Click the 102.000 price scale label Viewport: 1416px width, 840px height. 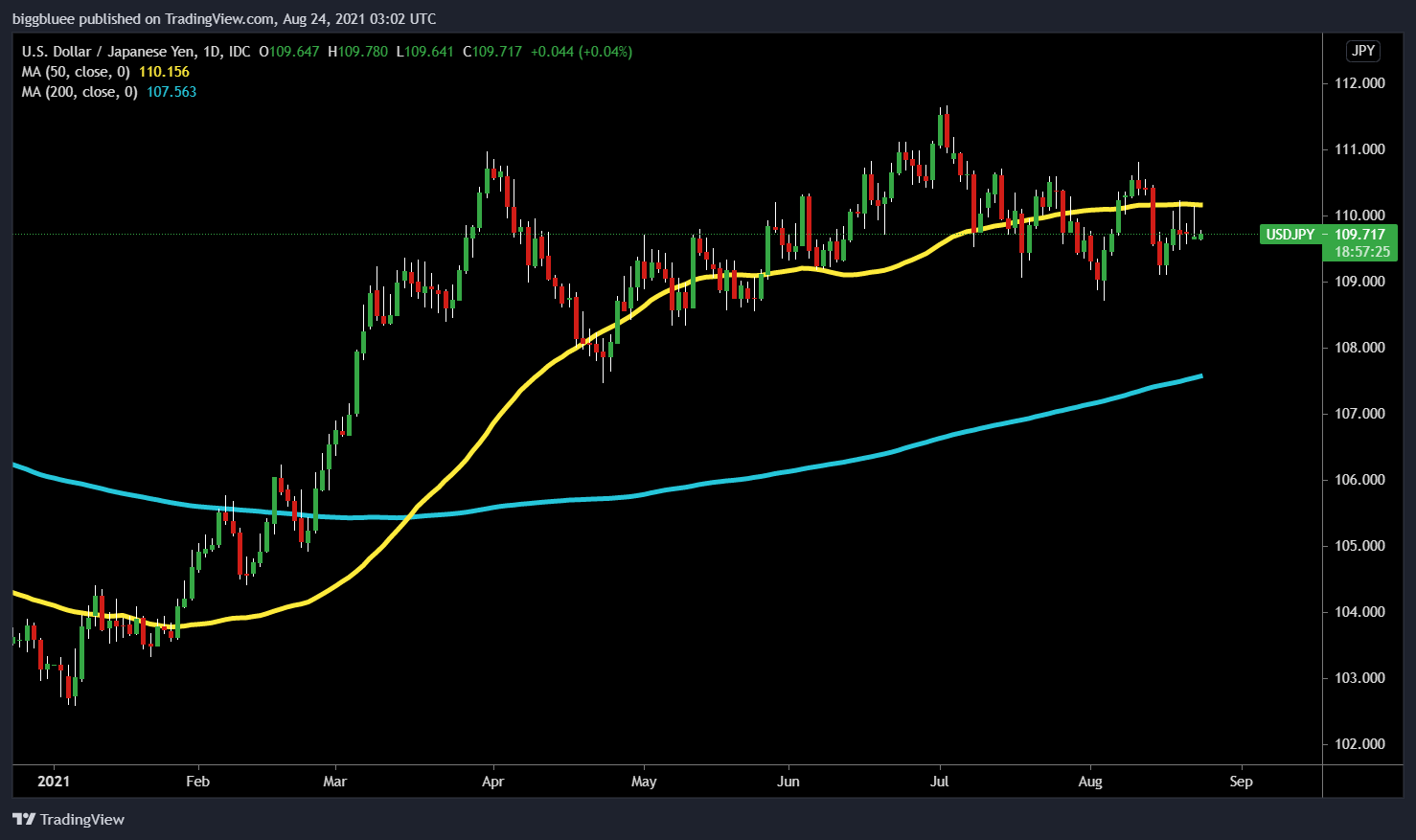click(1359, 744)
